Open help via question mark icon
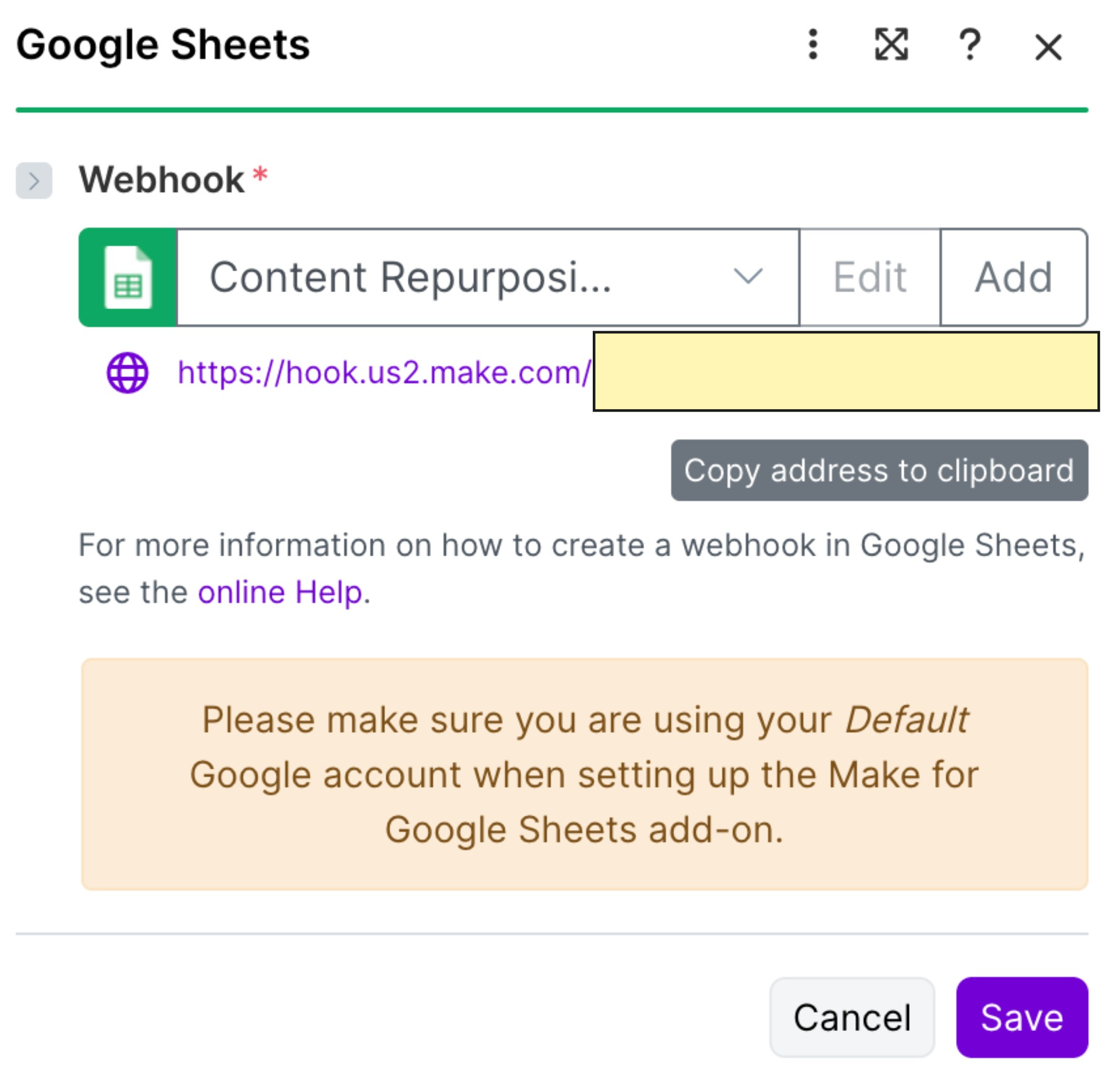Image resolution: width=1120 pixels, height=1081 pixels. [x=969, y=45]
